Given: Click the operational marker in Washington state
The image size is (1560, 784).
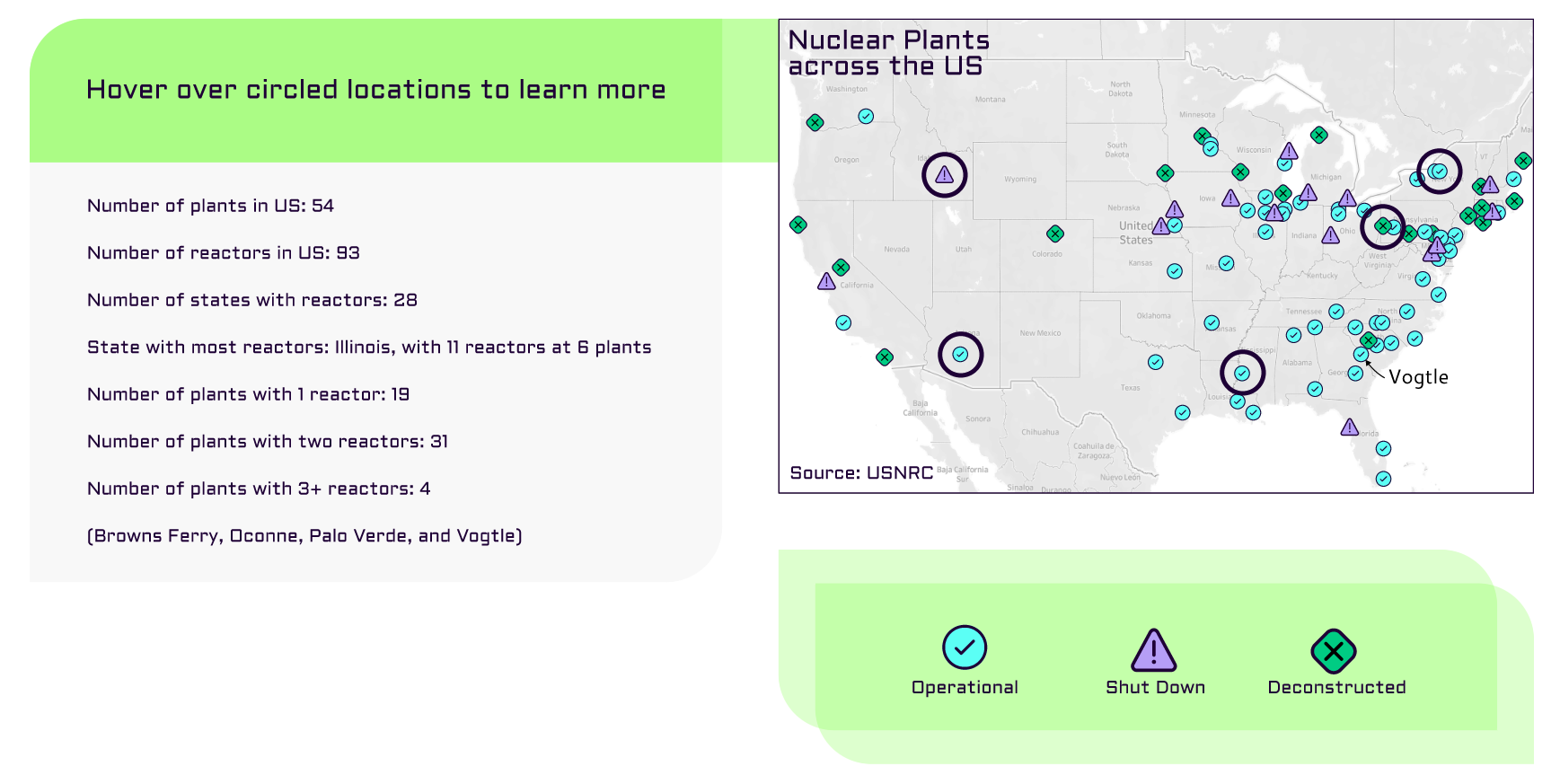Looking at the screenshot, I should pos(866,117).
